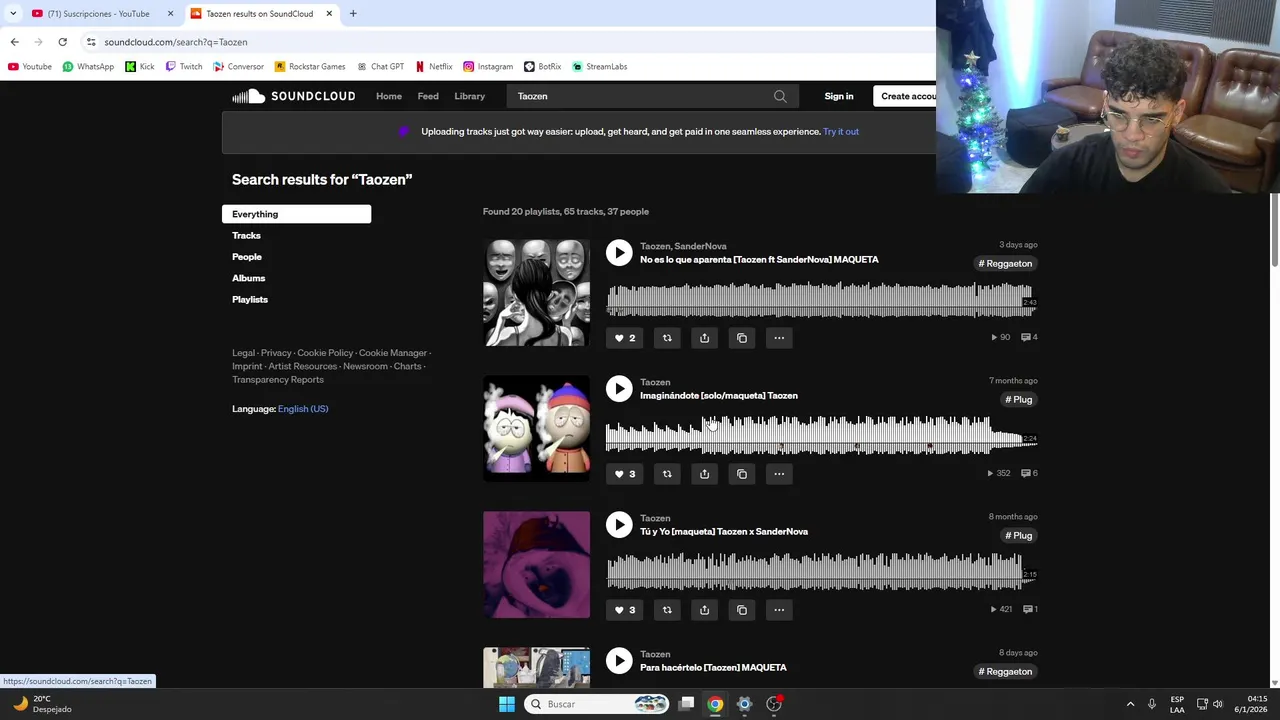
Task: Close the Taozen results SoundCloud tab
Action: coord(329,14)
